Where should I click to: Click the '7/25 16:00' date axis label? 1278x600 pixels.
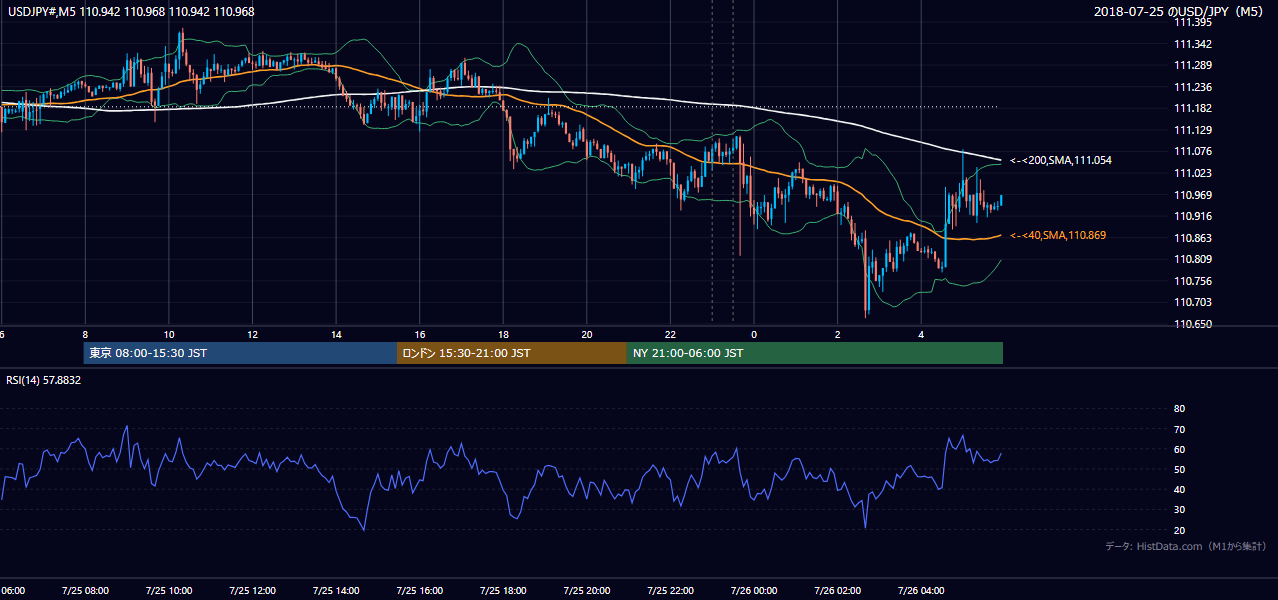(419, 590)
